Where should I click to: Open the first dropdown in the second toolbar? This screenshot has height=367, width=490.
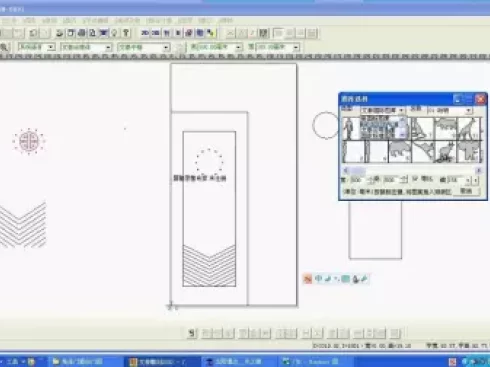pos(37,47)
